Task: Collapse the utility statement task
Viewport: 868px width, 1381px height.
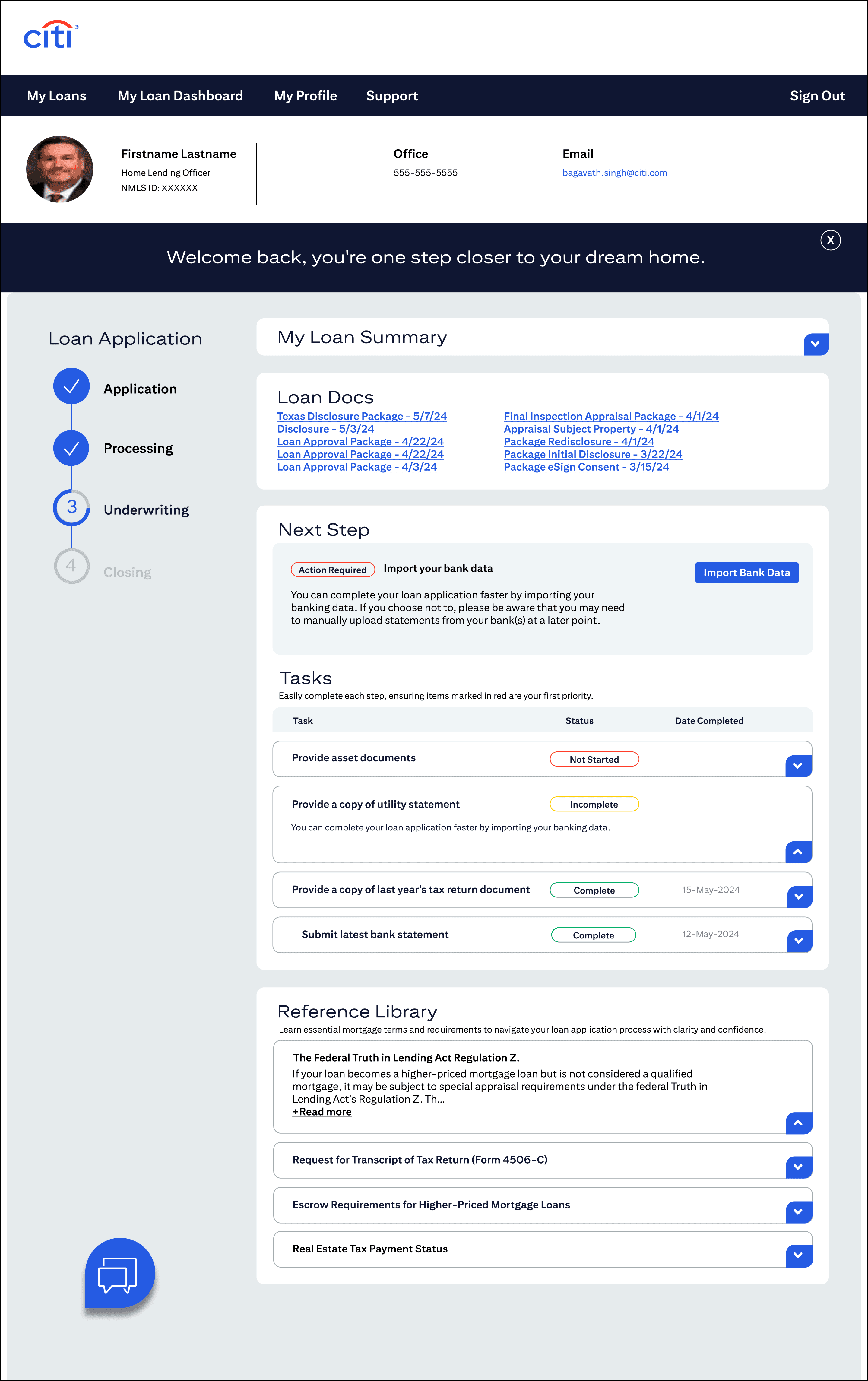Action: [x=798, y=852]
